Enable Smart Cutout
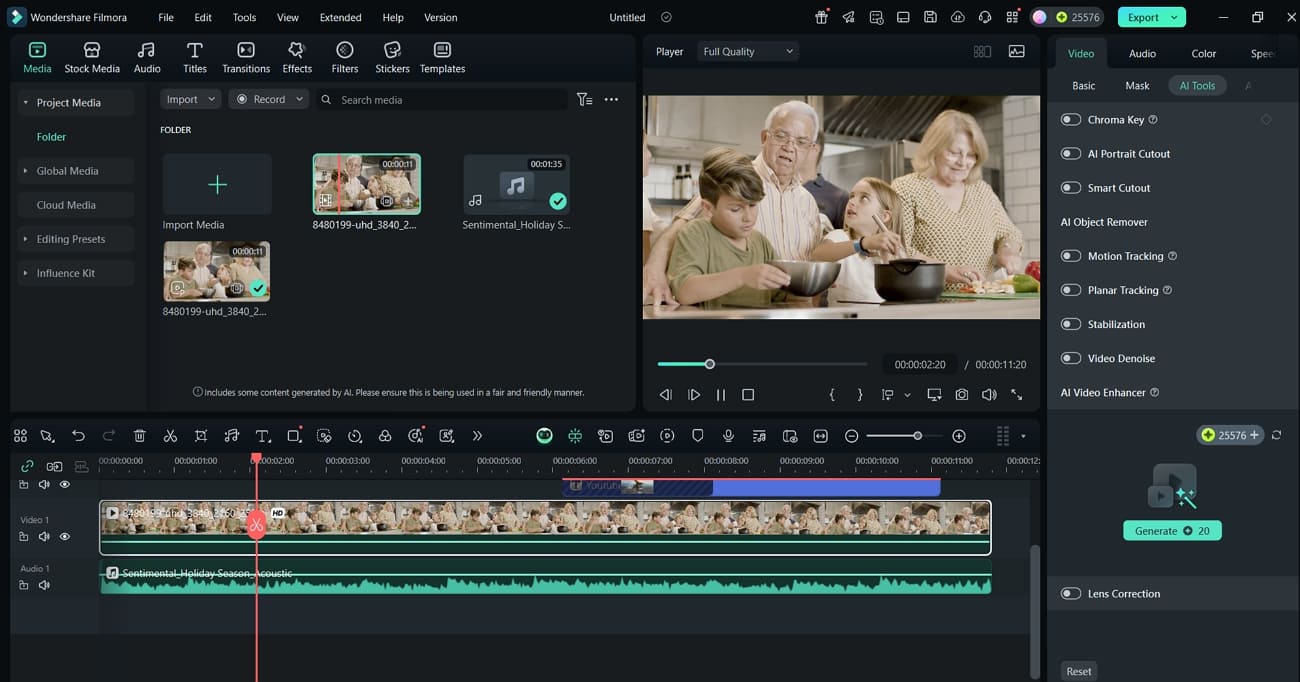 (1071, 188)
